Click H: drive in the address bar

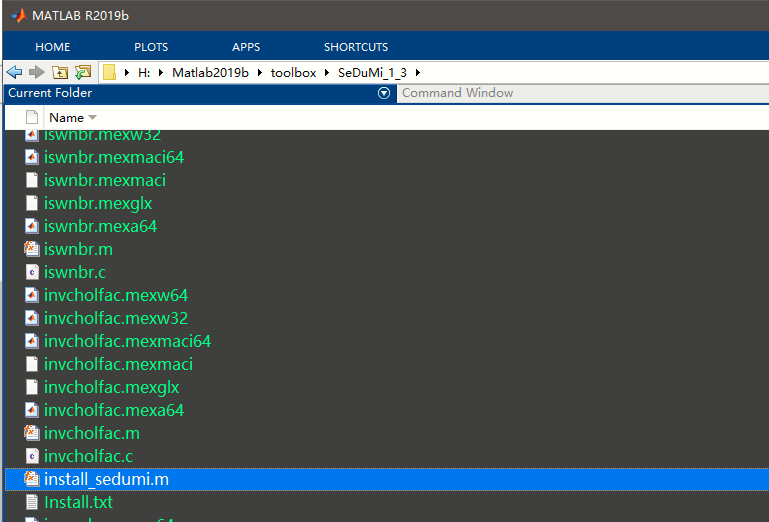[x=144, y=73]
